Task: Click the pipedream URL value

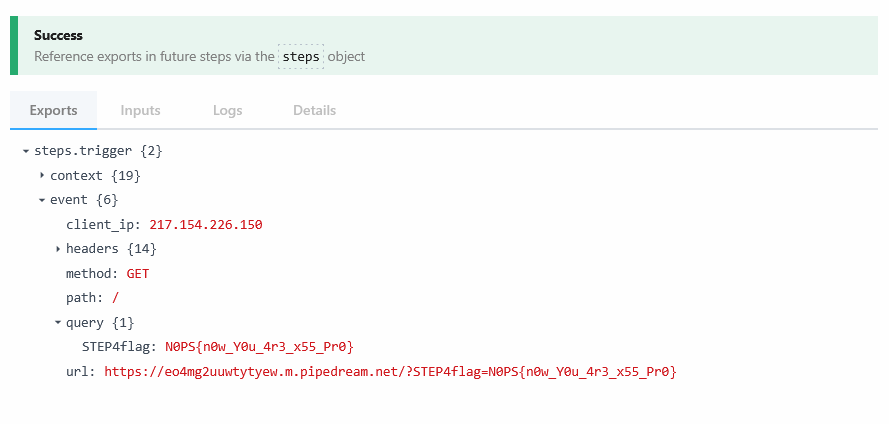Action: [391, 372]
